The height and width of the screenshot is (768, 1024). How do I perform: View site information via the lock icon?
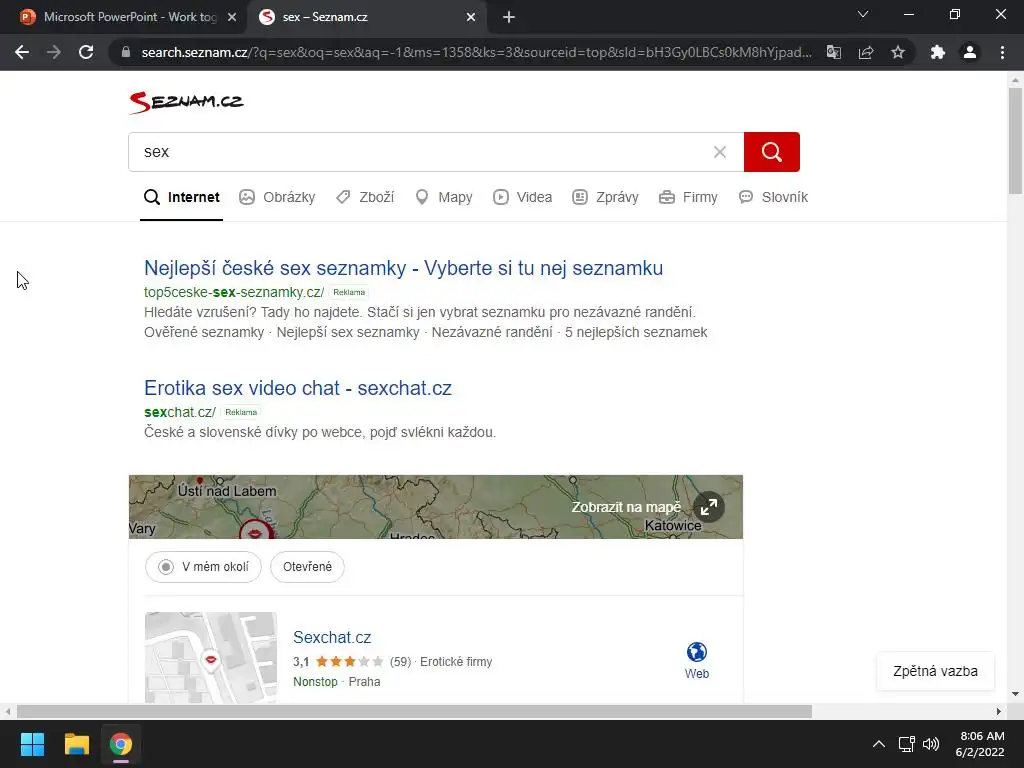click(x=126, y=52)
